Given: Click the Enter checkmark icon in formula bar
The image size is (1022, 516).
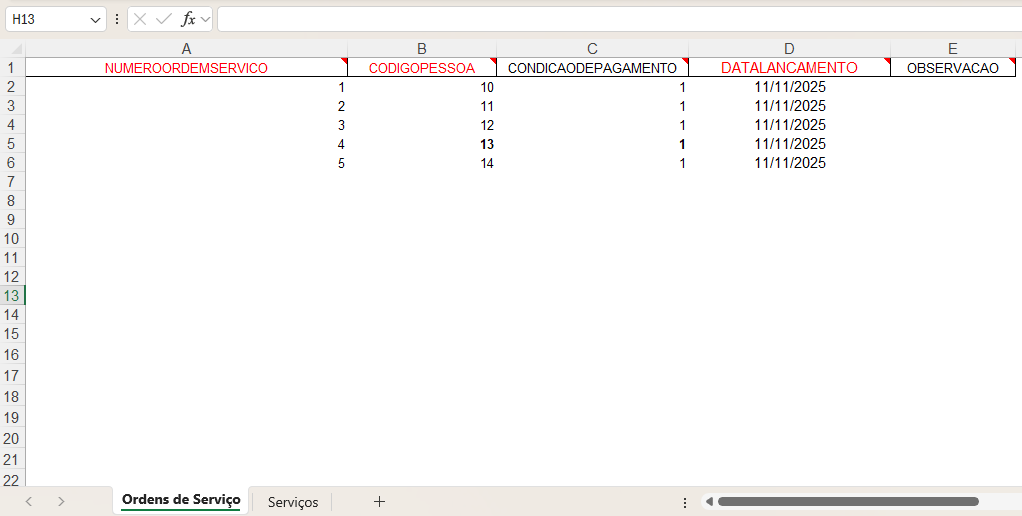Looking at the screenshot, I should (x=163, y=19).
